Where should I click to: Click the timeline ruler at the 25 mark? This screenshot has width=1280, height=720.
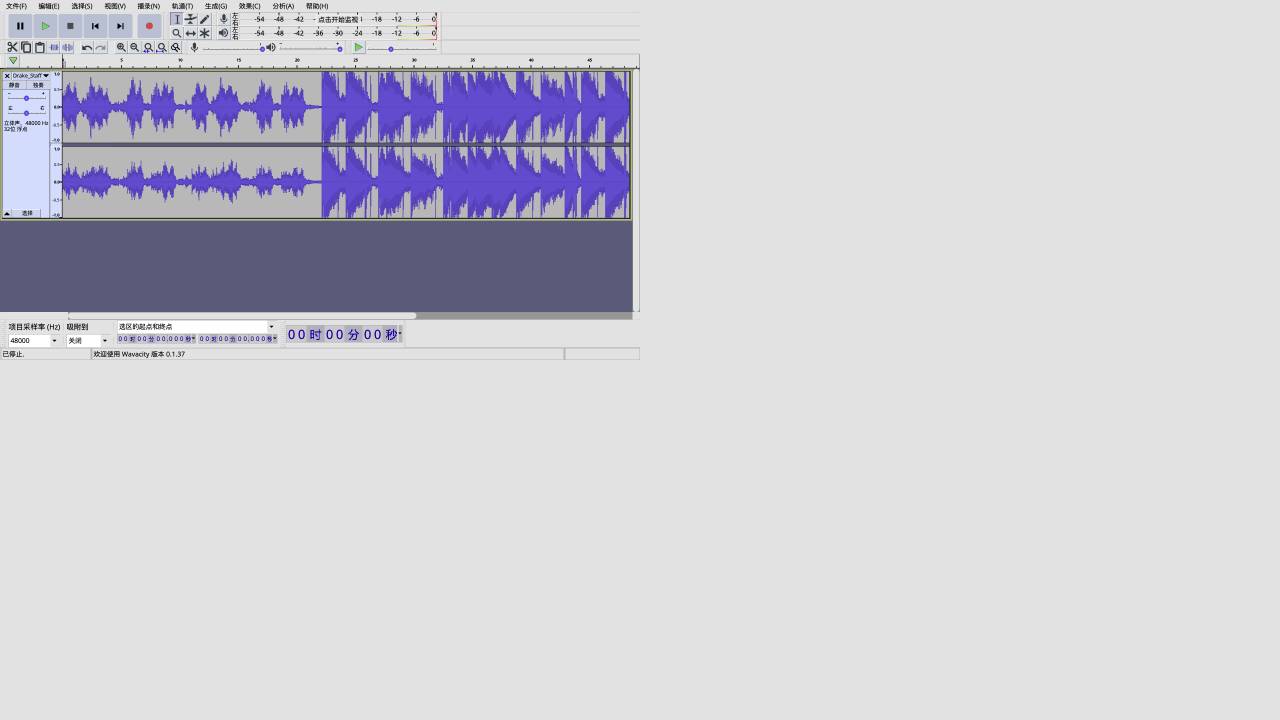point(355,61)
